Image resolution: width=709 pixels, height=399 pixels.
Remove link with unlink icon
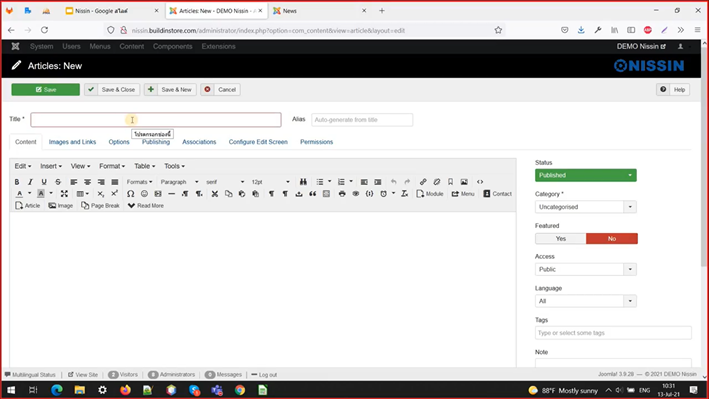point(437,182)
